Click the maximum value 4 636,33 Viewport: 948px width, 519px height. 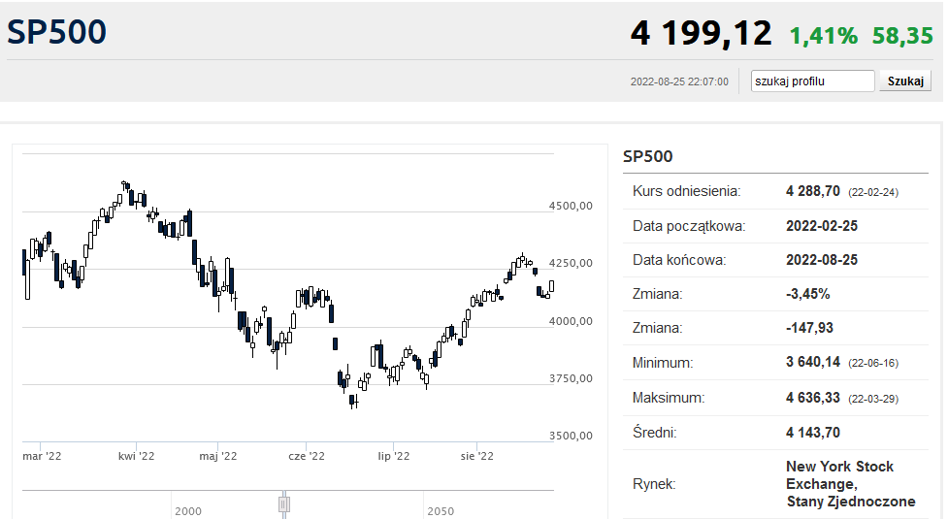pyautogui.click(x=813, y=398)
